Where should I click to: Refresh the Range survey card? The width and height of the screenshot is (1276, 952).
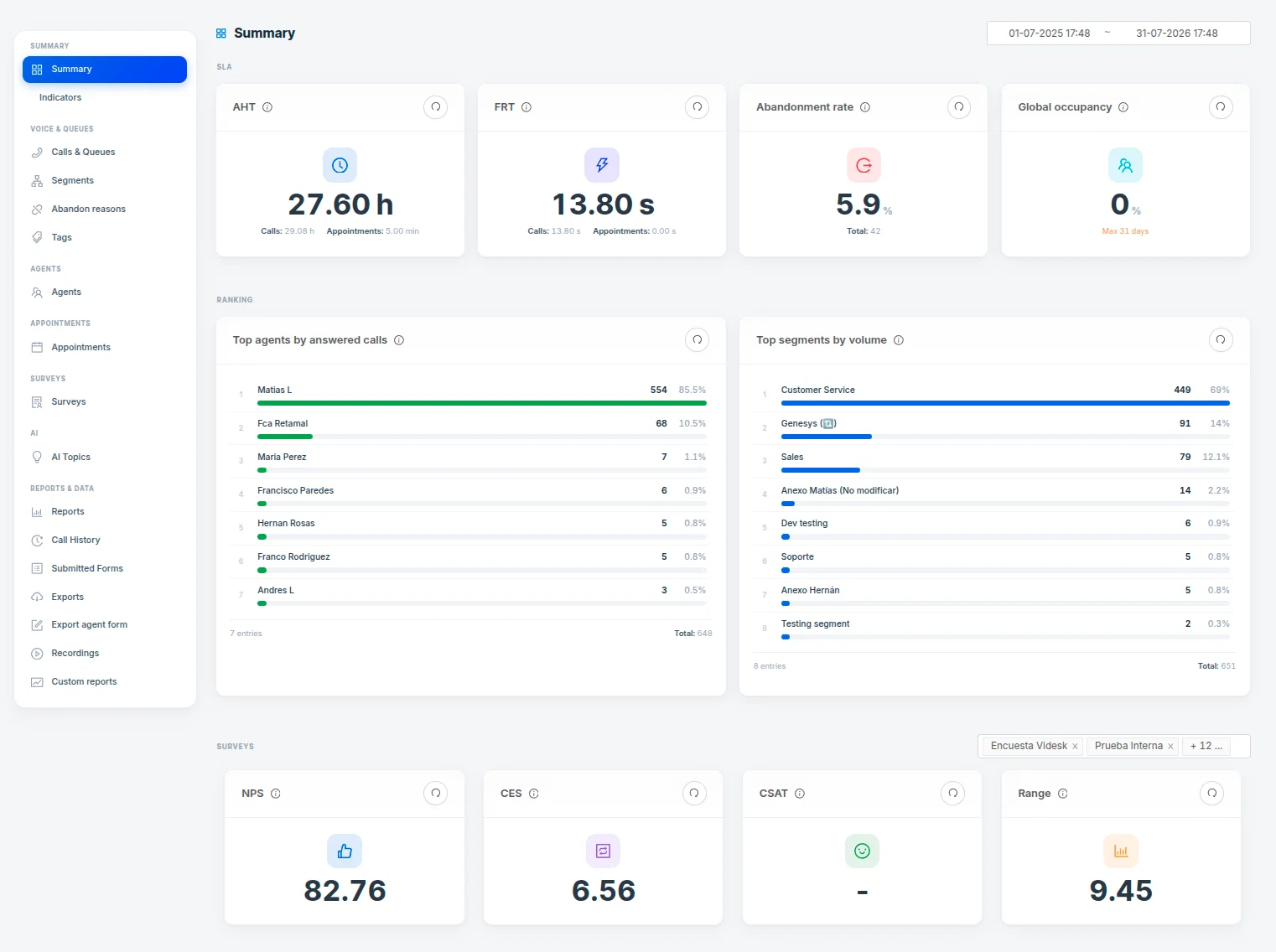tap(1212, 794)
